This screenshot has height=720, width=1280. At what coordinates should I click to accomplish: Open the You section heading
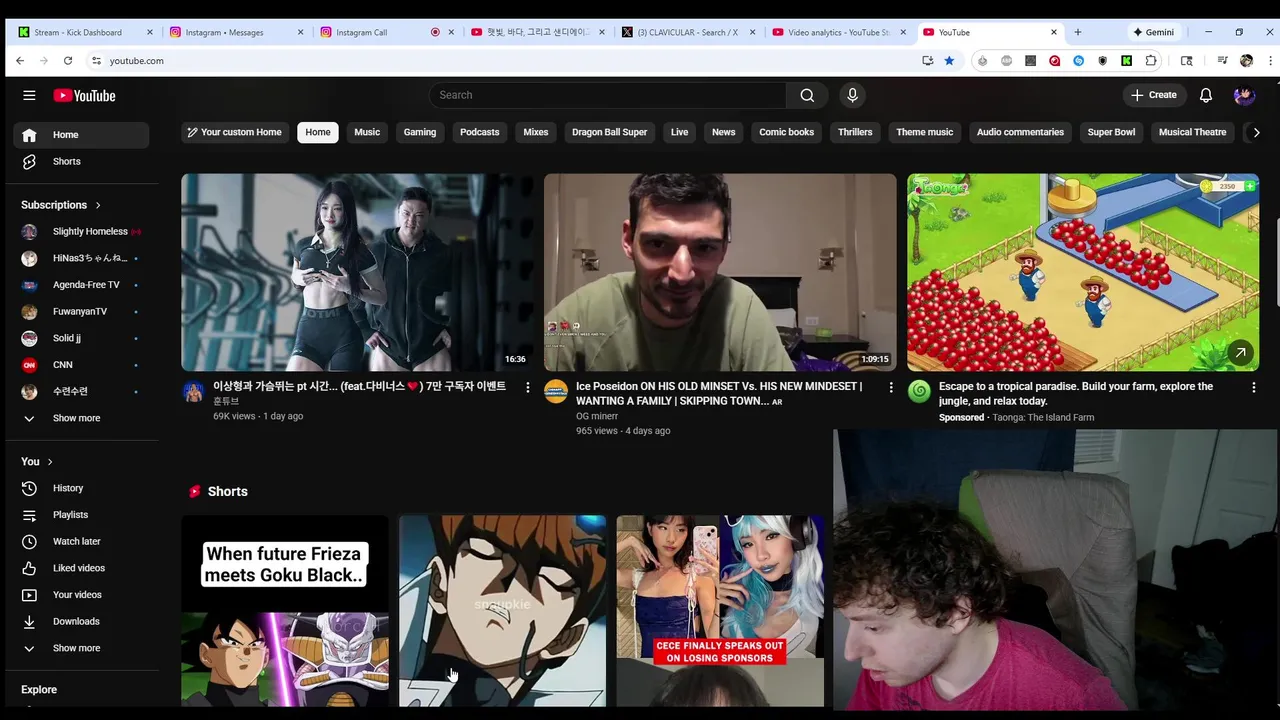(37, 461)
